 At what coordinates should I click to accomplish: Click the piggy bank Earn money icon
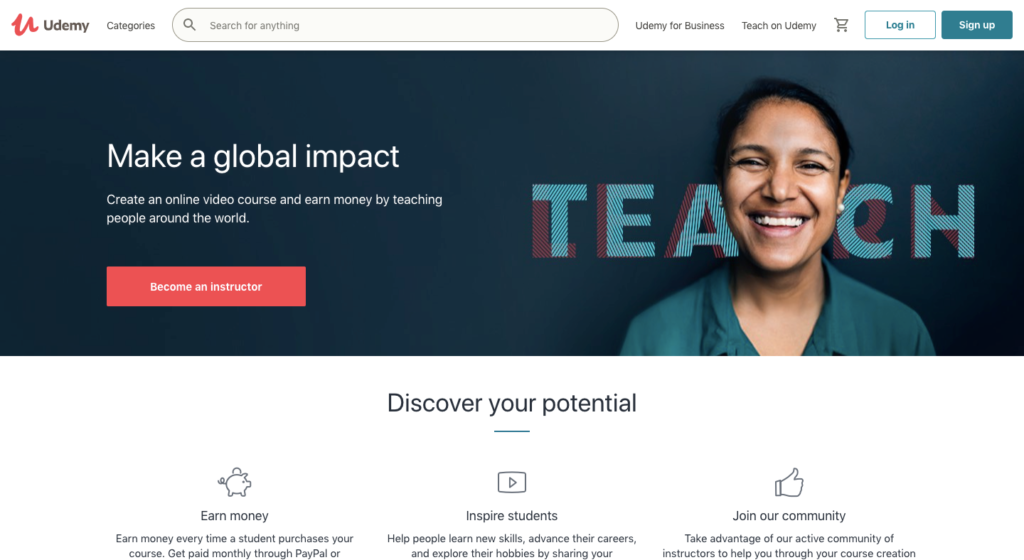[x=234, y=482]
